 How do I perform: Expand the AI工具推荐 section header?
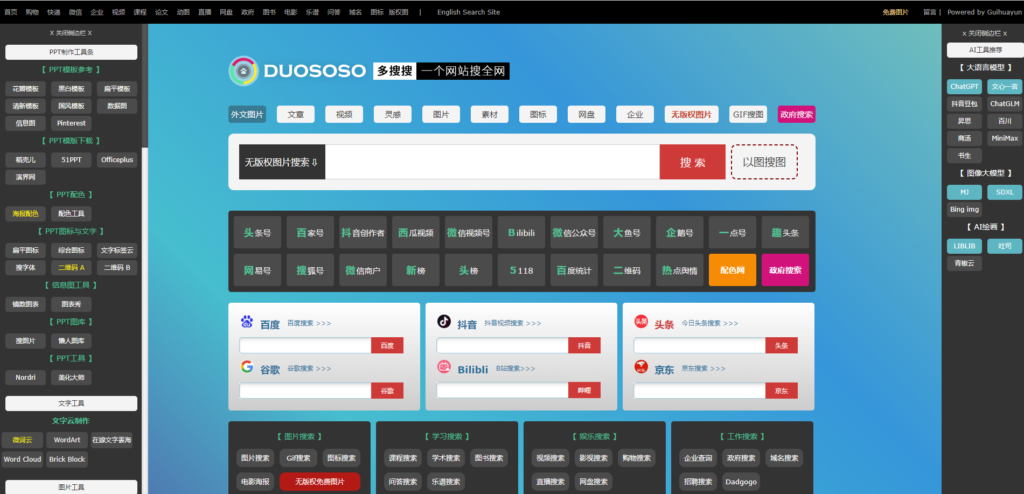[985, 50]
